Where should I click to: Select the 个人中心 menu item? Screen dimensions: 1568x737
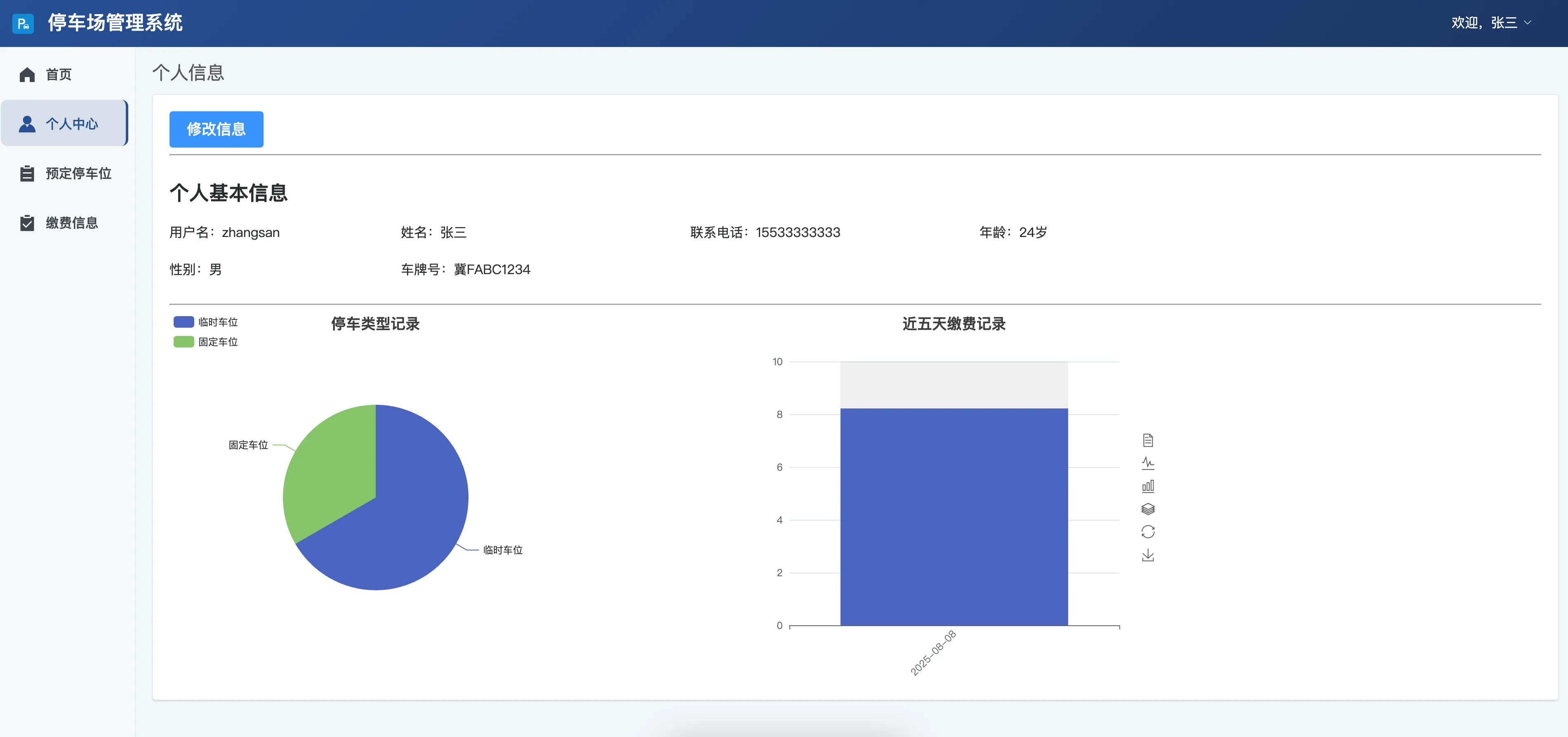pos(71,124)
